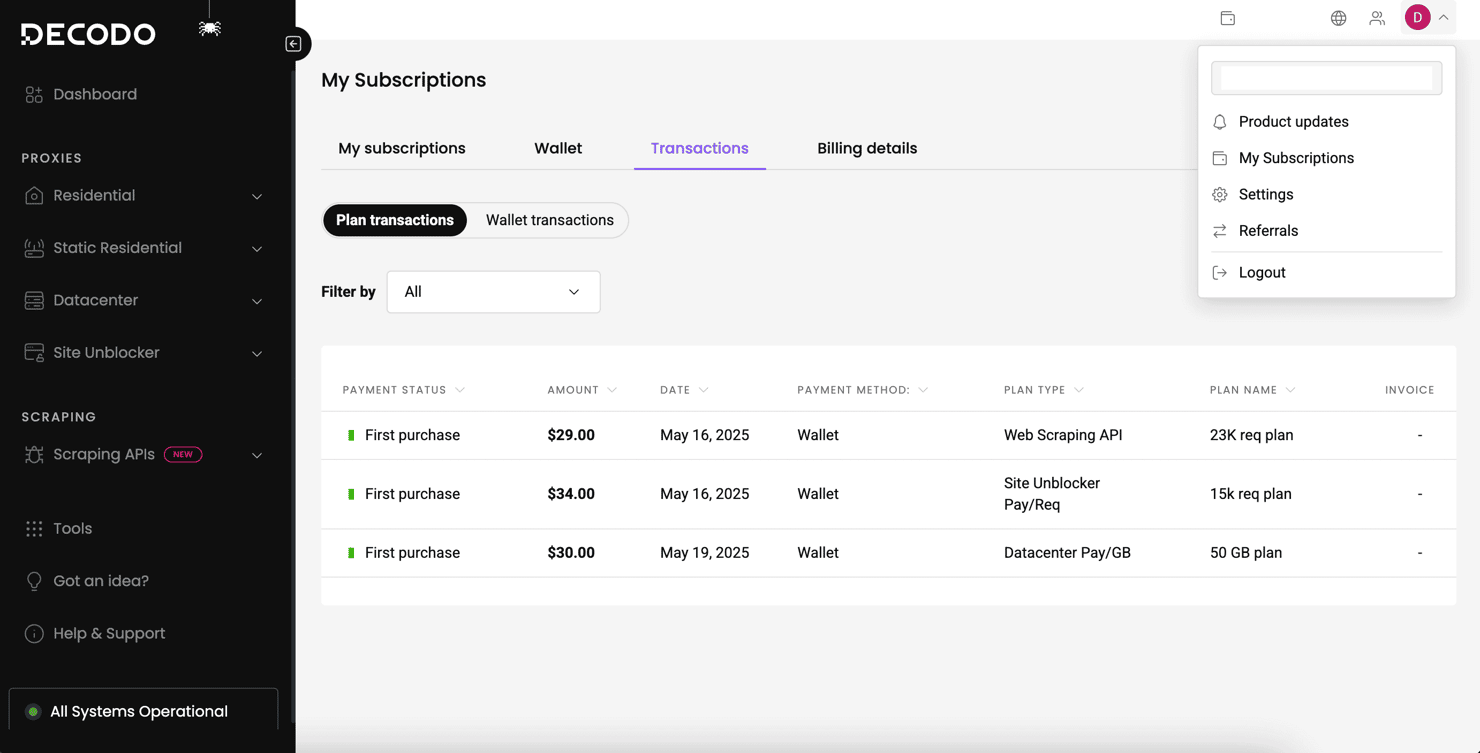Open Tools in sidebar

pos(72,528)
